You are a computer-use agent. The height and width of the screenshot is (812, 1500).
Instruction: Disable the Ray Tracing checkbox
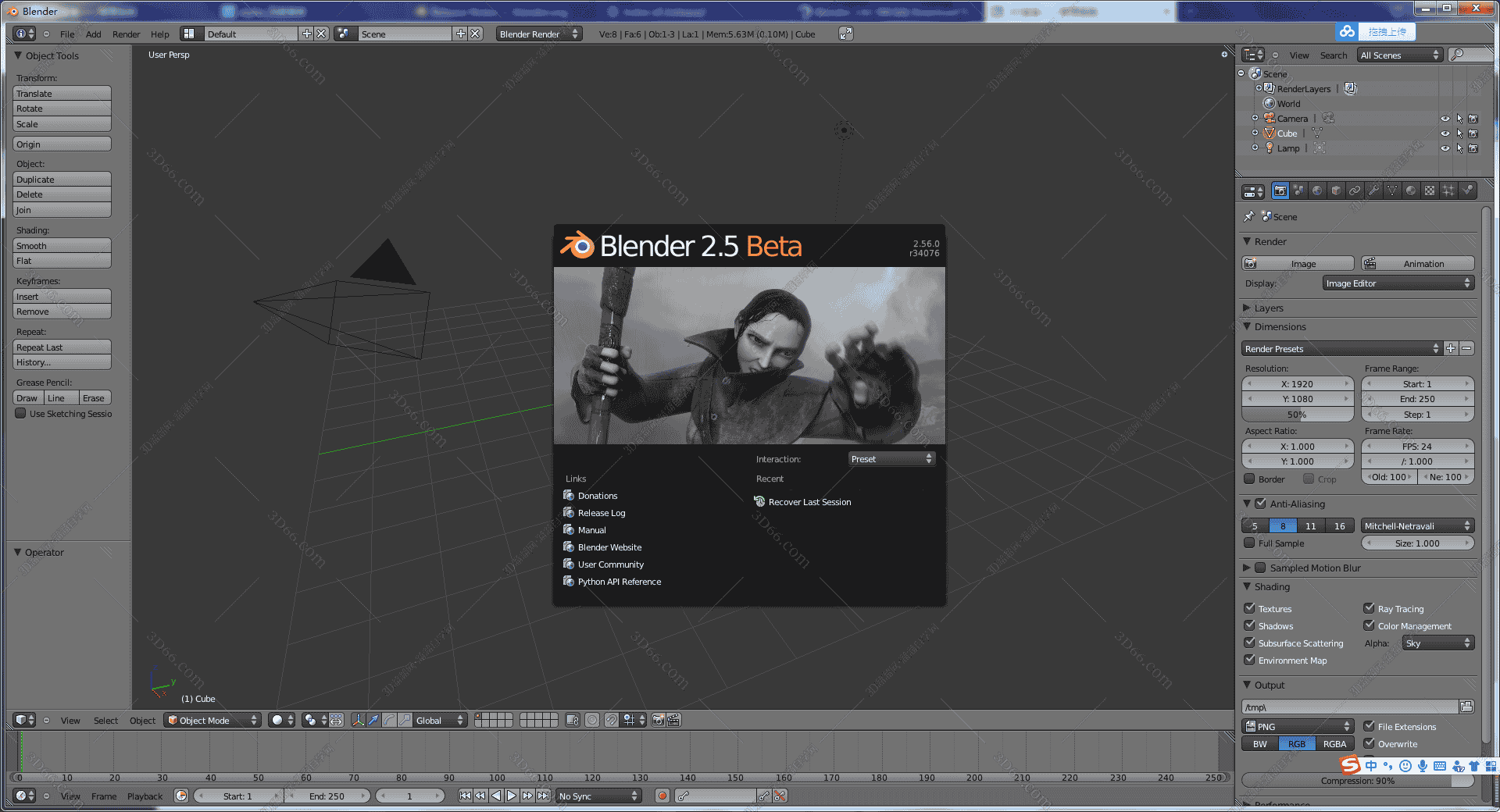1369,608
